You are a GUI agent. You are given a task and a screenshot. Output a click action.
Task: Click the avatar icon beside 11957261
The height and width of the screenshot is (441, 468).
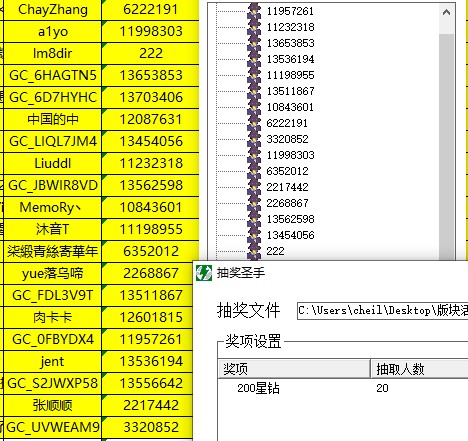[254, 11]
